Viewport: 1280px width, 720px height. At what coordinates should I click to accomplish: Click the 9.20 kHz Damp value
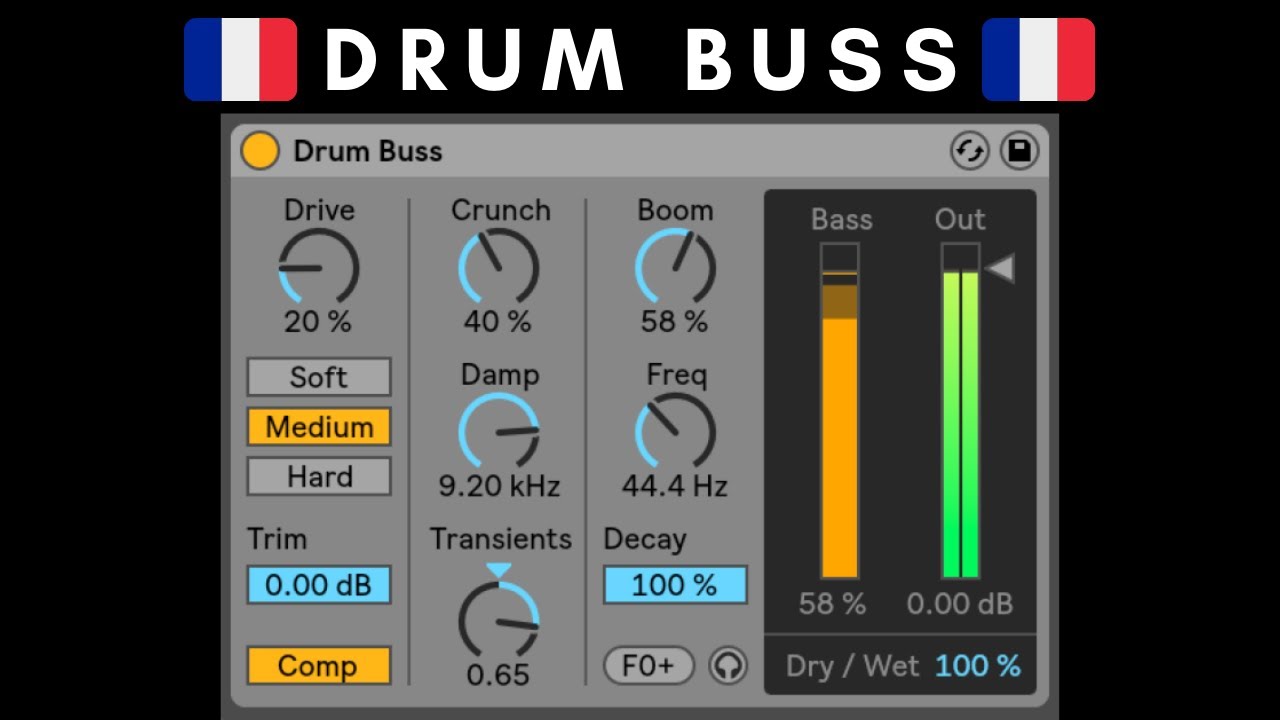(499, 486)
